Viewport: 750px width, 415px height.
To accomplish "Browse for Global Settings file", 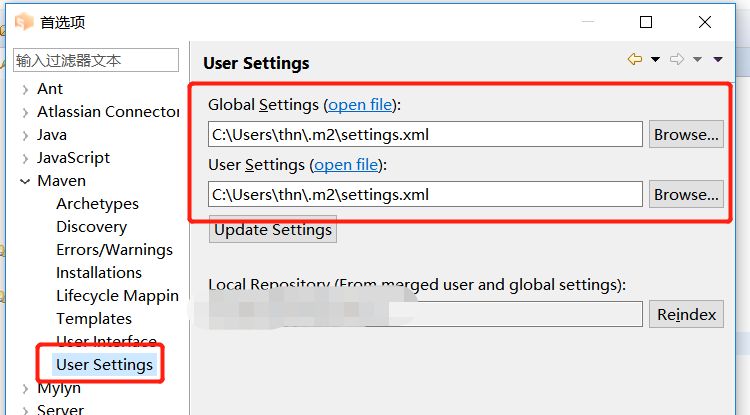I will 686,135.
